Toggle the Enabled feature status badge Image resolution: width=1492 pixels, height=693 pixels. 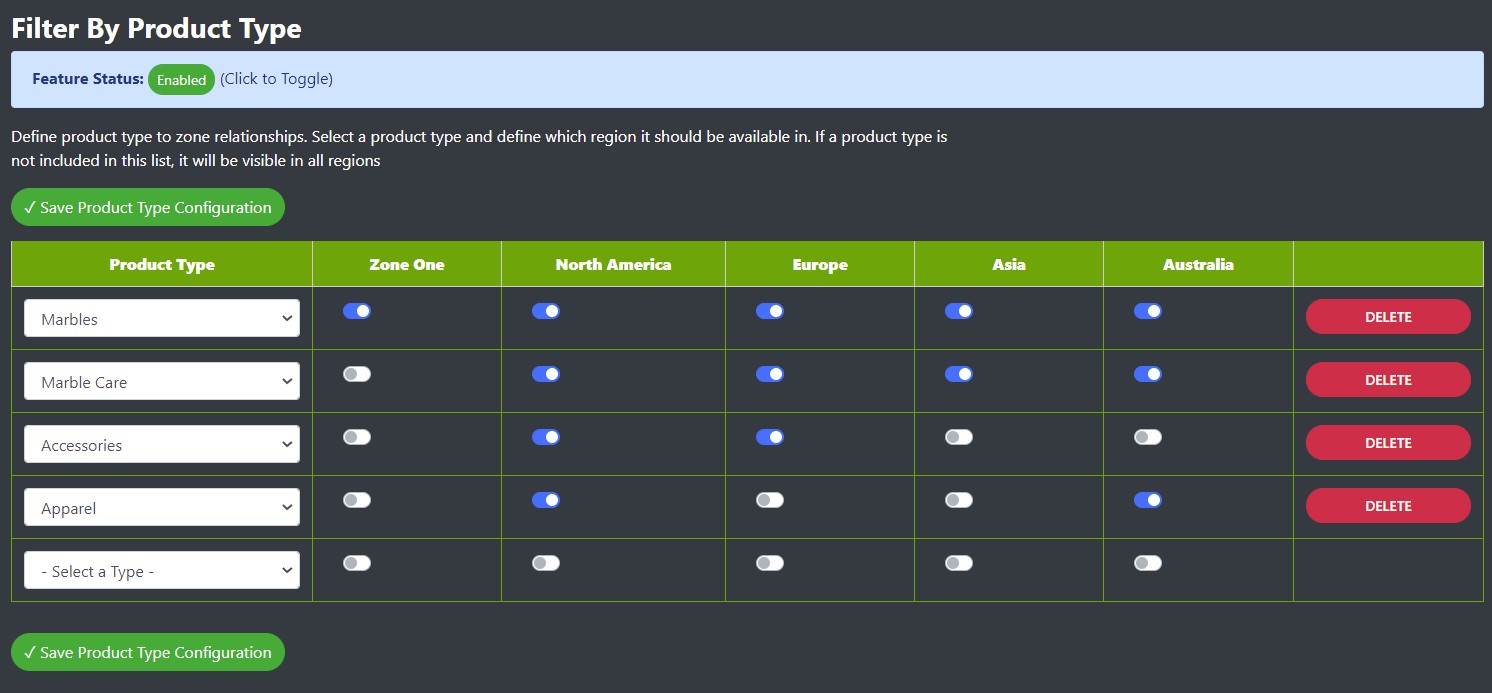click(x=181, y=80)
